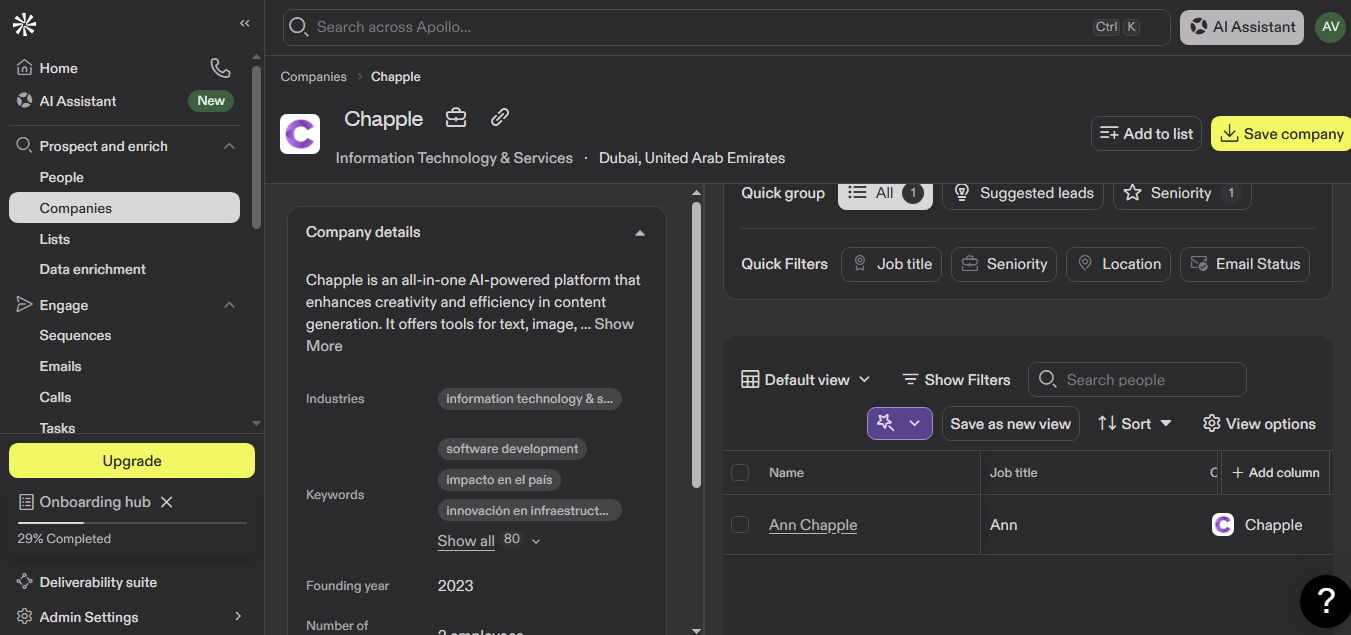Open Lists in the sidebar
The image size is (1351, 635).
tap(55, 239)
